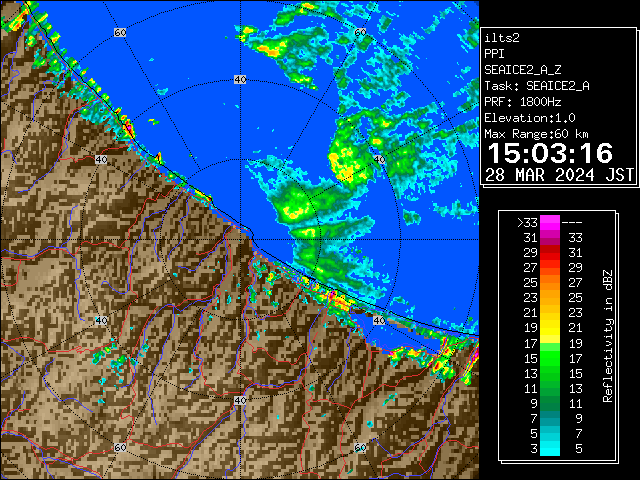Click the radar origin at range rings' center
Viewport: 640px width, 480px height.
coord(240,240)
